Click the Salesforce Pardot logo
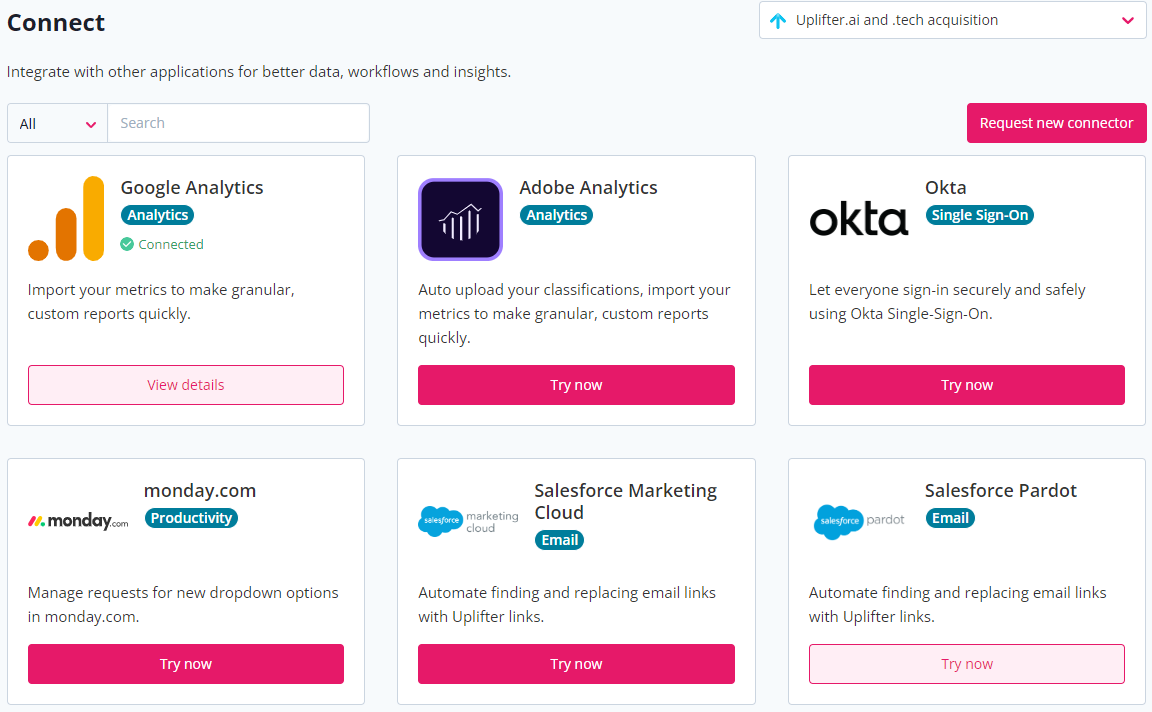The image size is (1152, 712). tap(859, 521)
